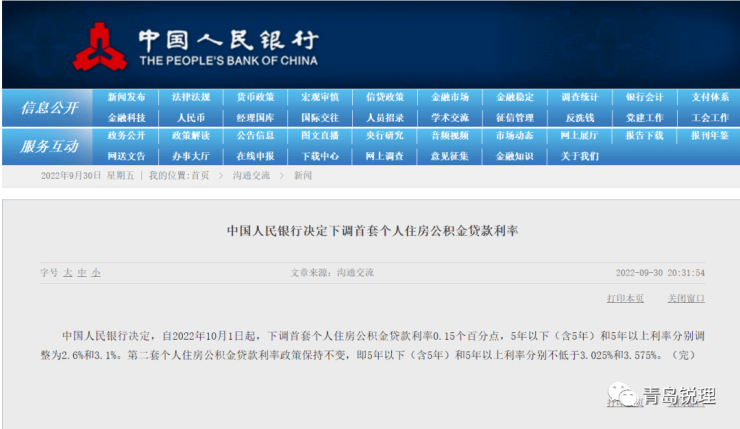Screen dimensions: 740x429
Task: Click the WeChat icon in the watermark
Action: pyautogui.click(x=626, y=396)
